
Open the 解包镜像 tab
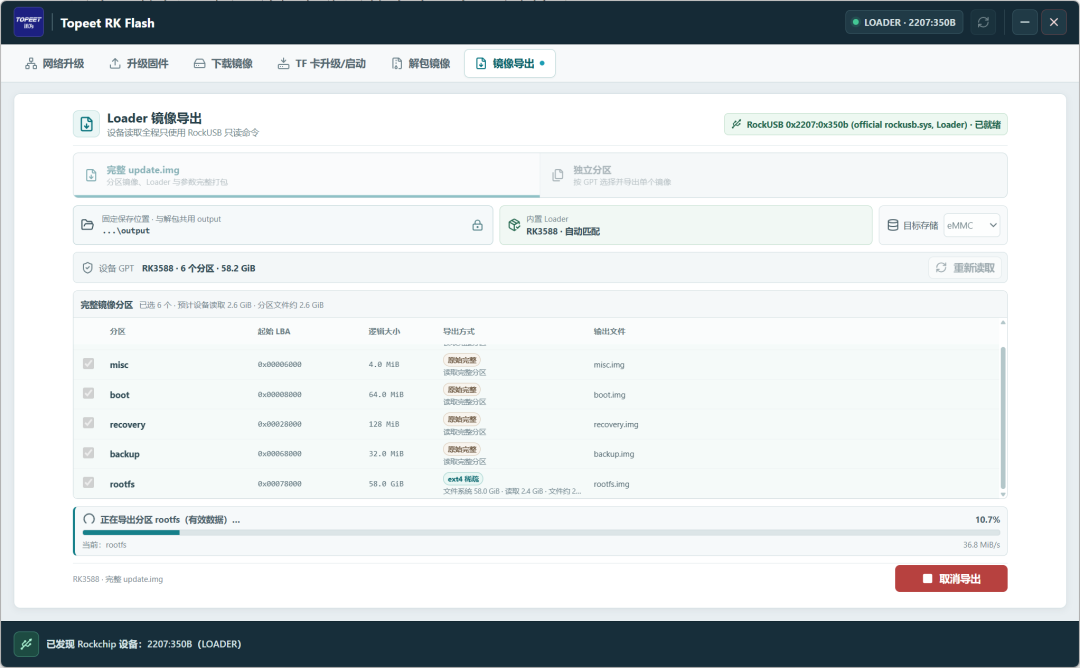[421, 63]
